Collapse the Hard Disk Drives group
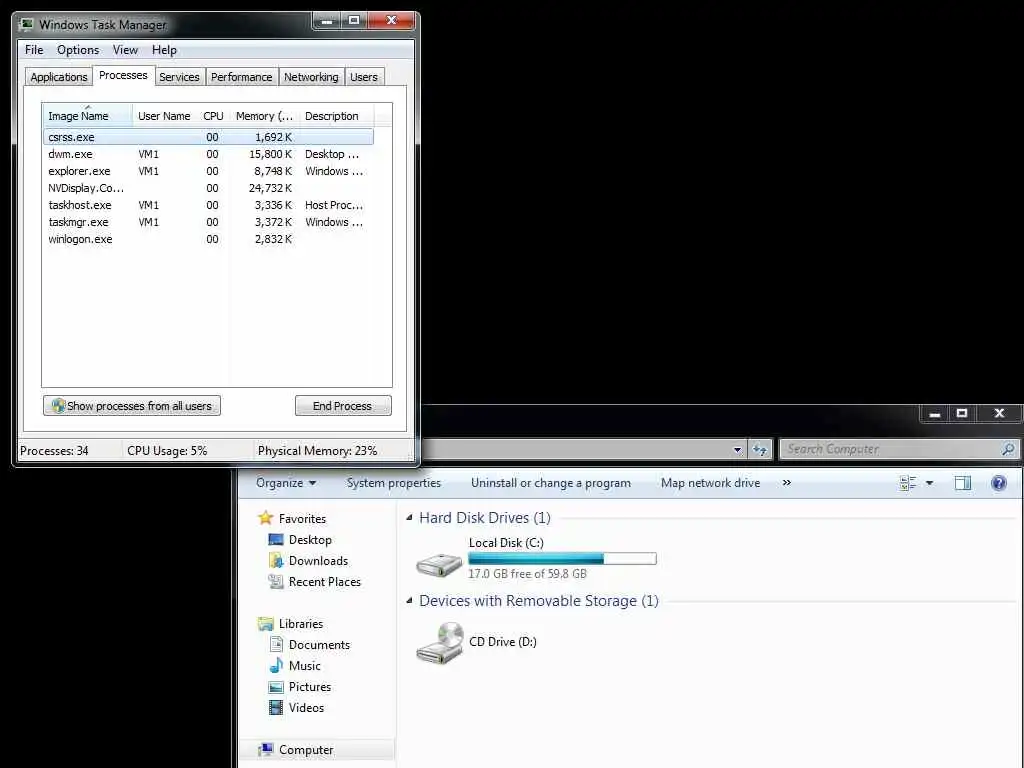Image resolution: width=1024 pixels, height=768 pixels. [x=409, y=518]
